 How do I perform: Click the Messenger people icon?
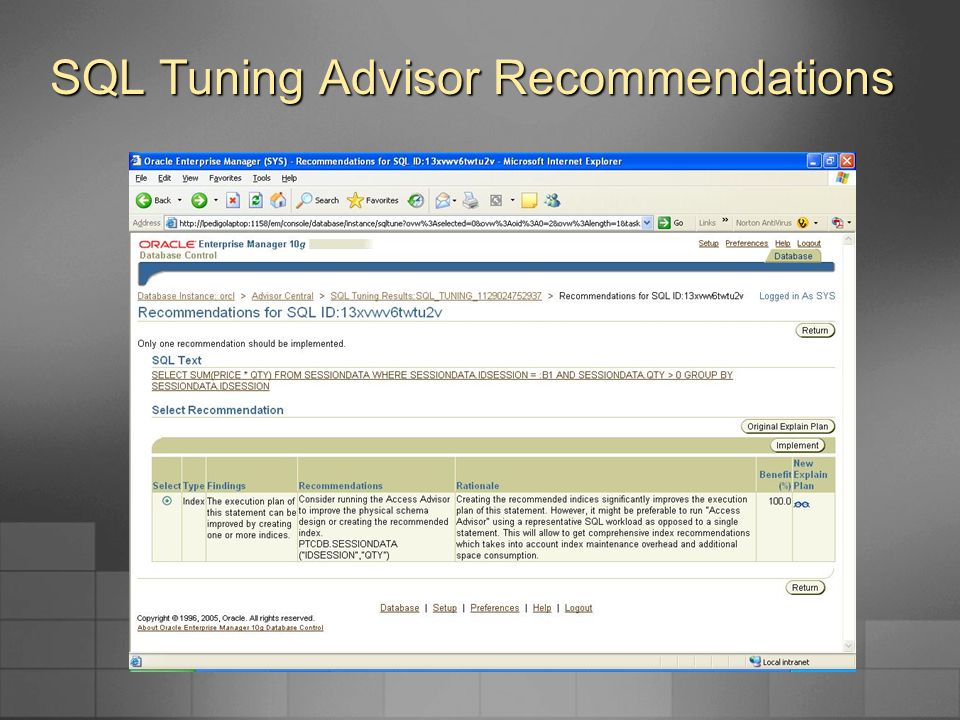552,200
